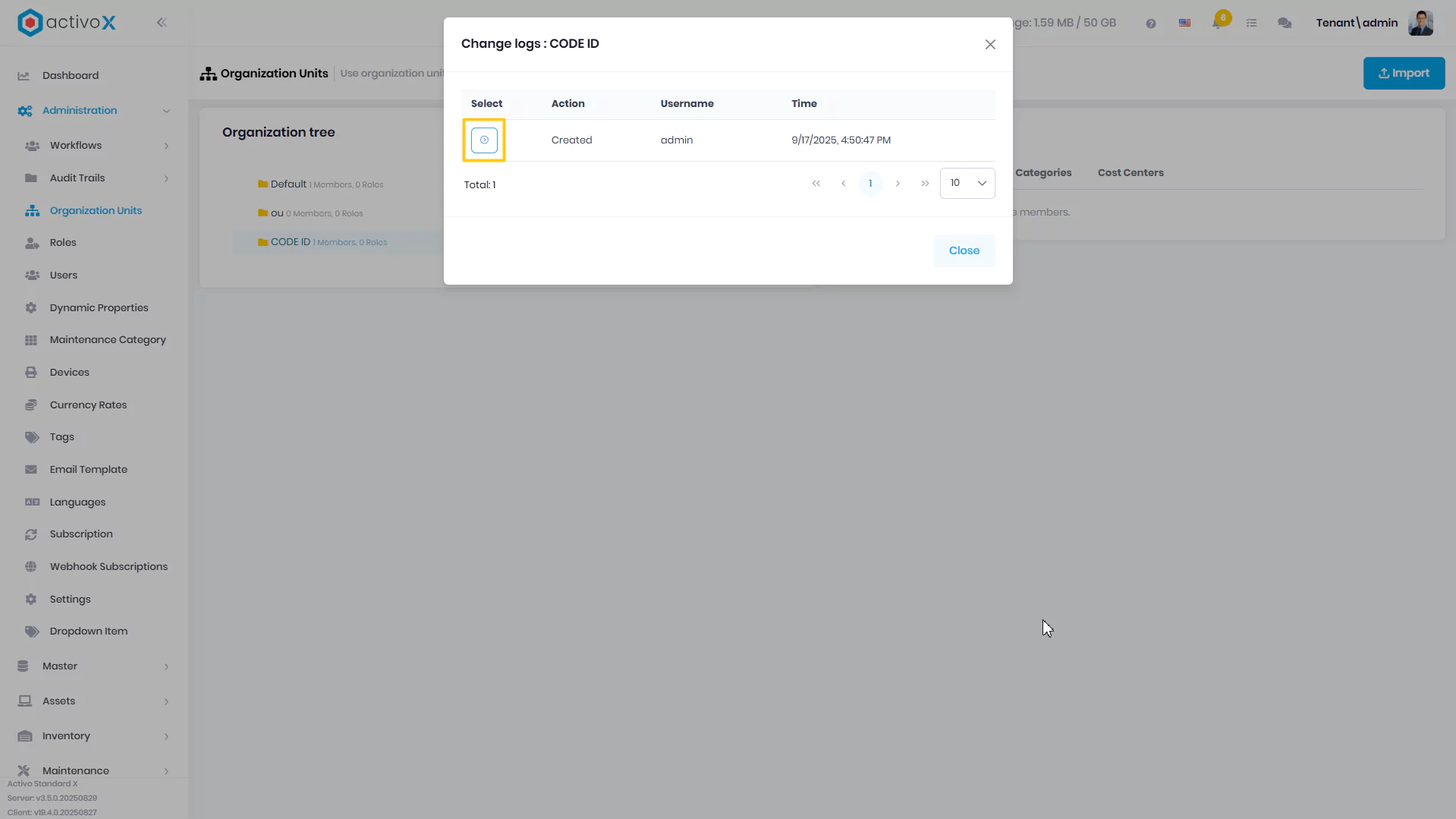
Task: Click the select button for the Created log row
Action: (484, 140)
